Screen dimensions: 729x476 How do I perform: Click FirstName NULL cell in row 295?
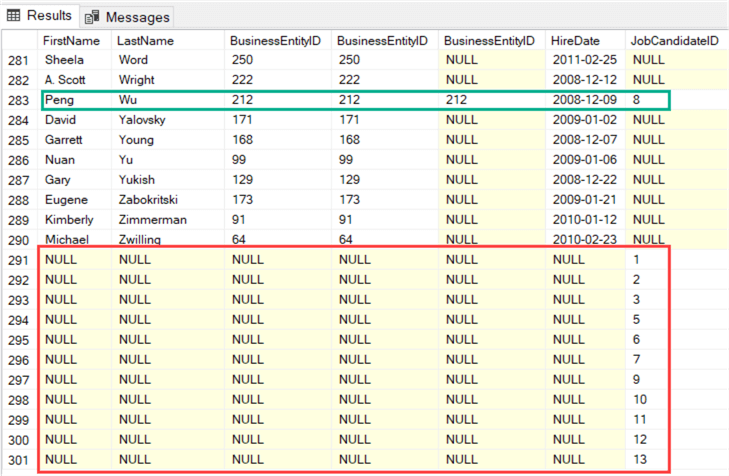74,340
